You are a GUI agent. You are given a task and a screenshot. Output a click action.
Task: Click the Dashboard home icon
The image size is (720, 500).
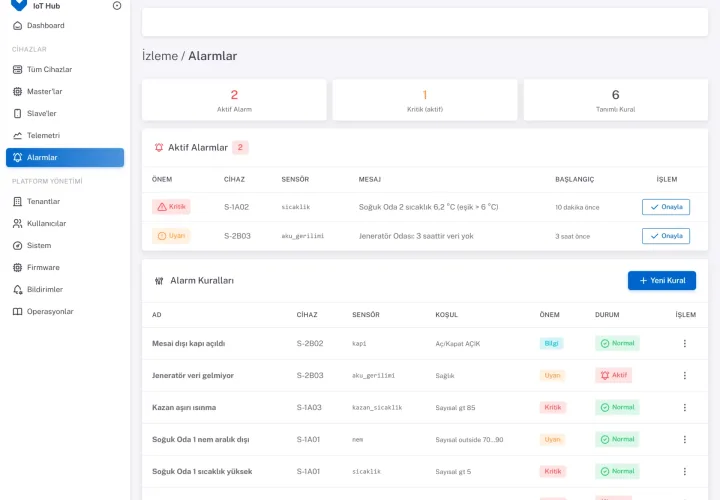coord(17,26)
